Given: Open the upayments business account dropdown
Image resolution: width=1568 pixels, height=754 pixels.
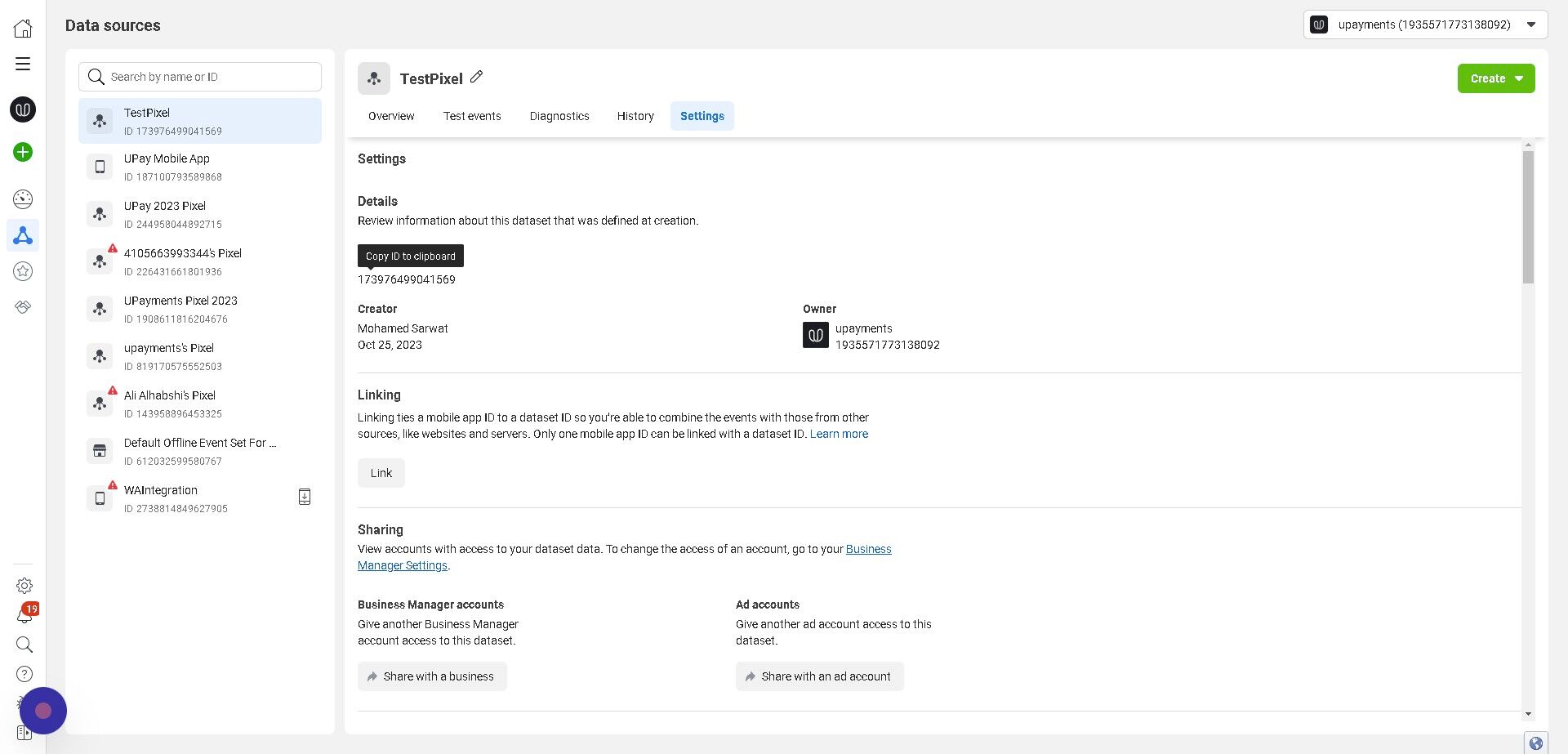Looking at the screenshot, I should (1425, 25).
